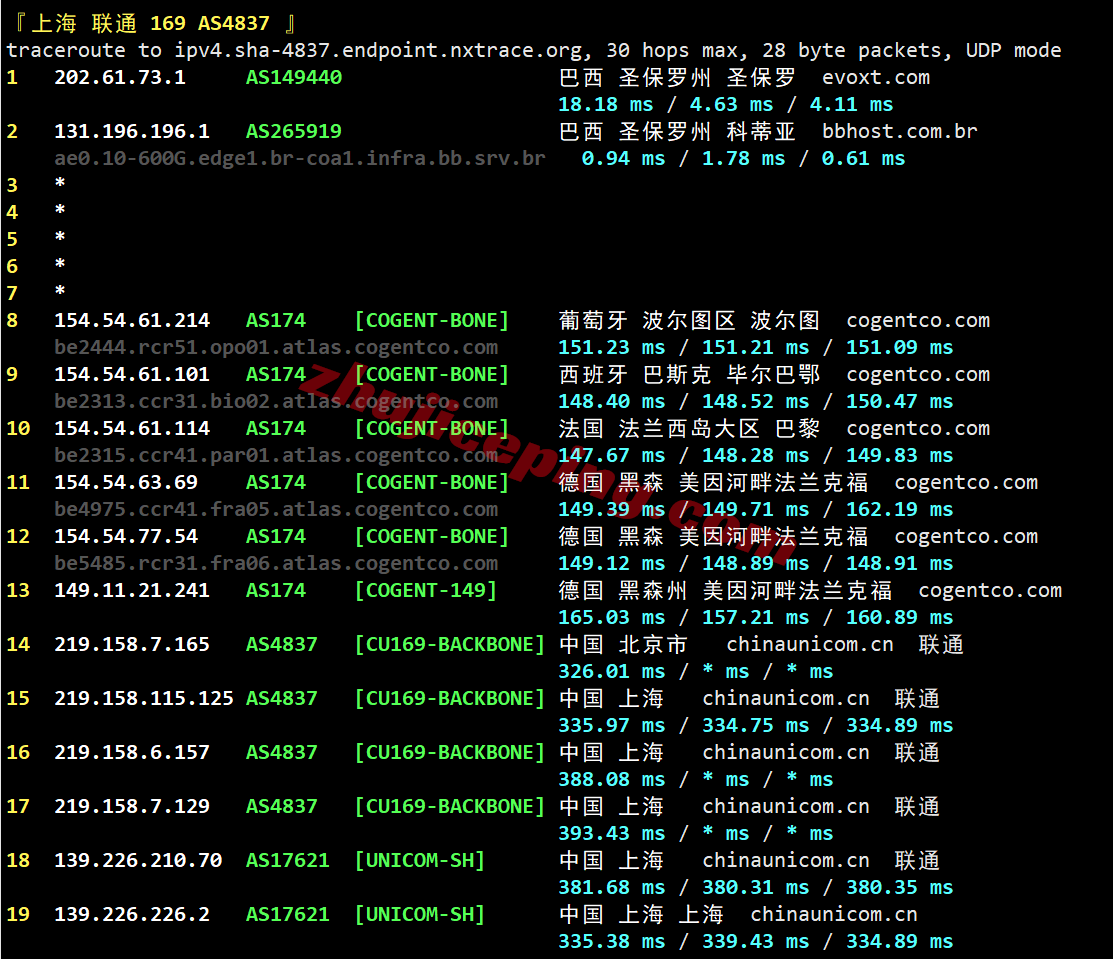This screenshot has height=959, width=1113.
Task: Click the 18.18 ms latency value
Action: (605, 104)
